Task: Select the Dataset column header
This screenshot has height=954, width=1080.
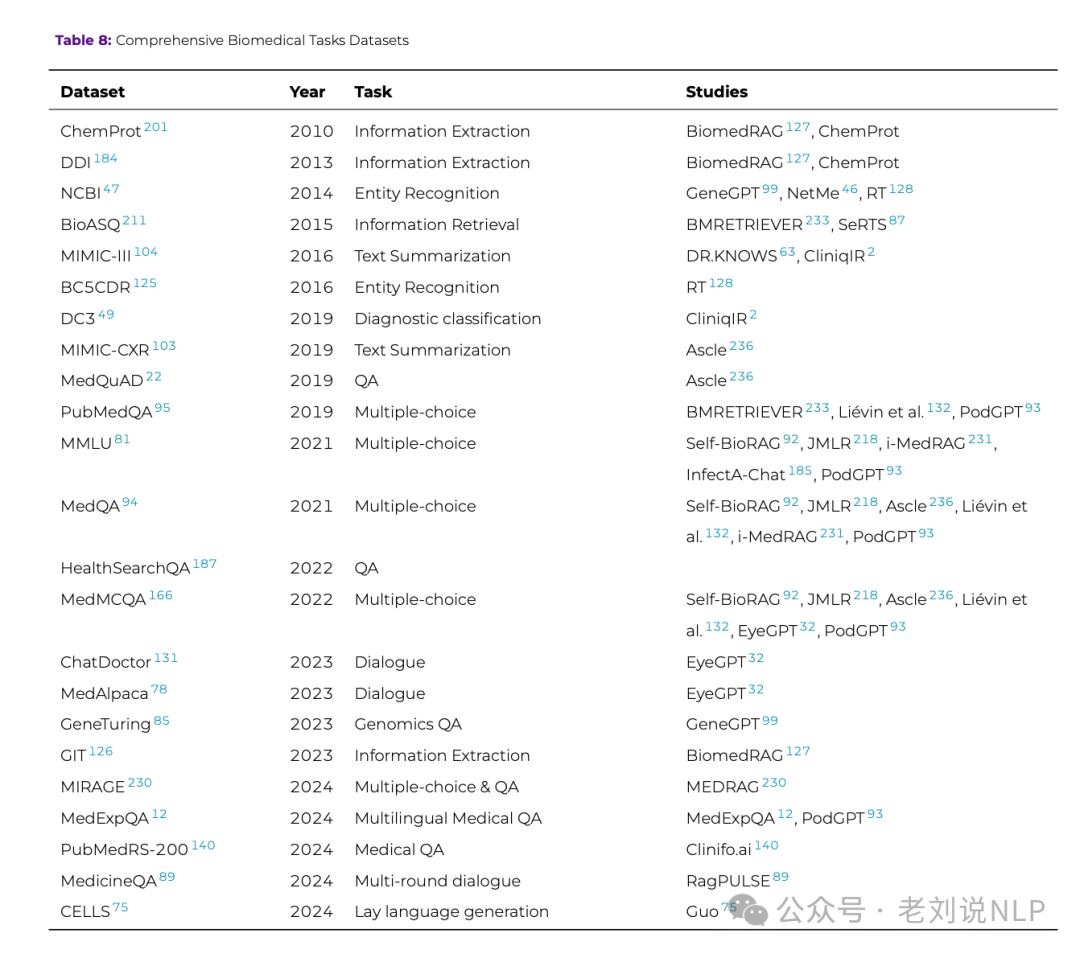Action: [92, 92]
